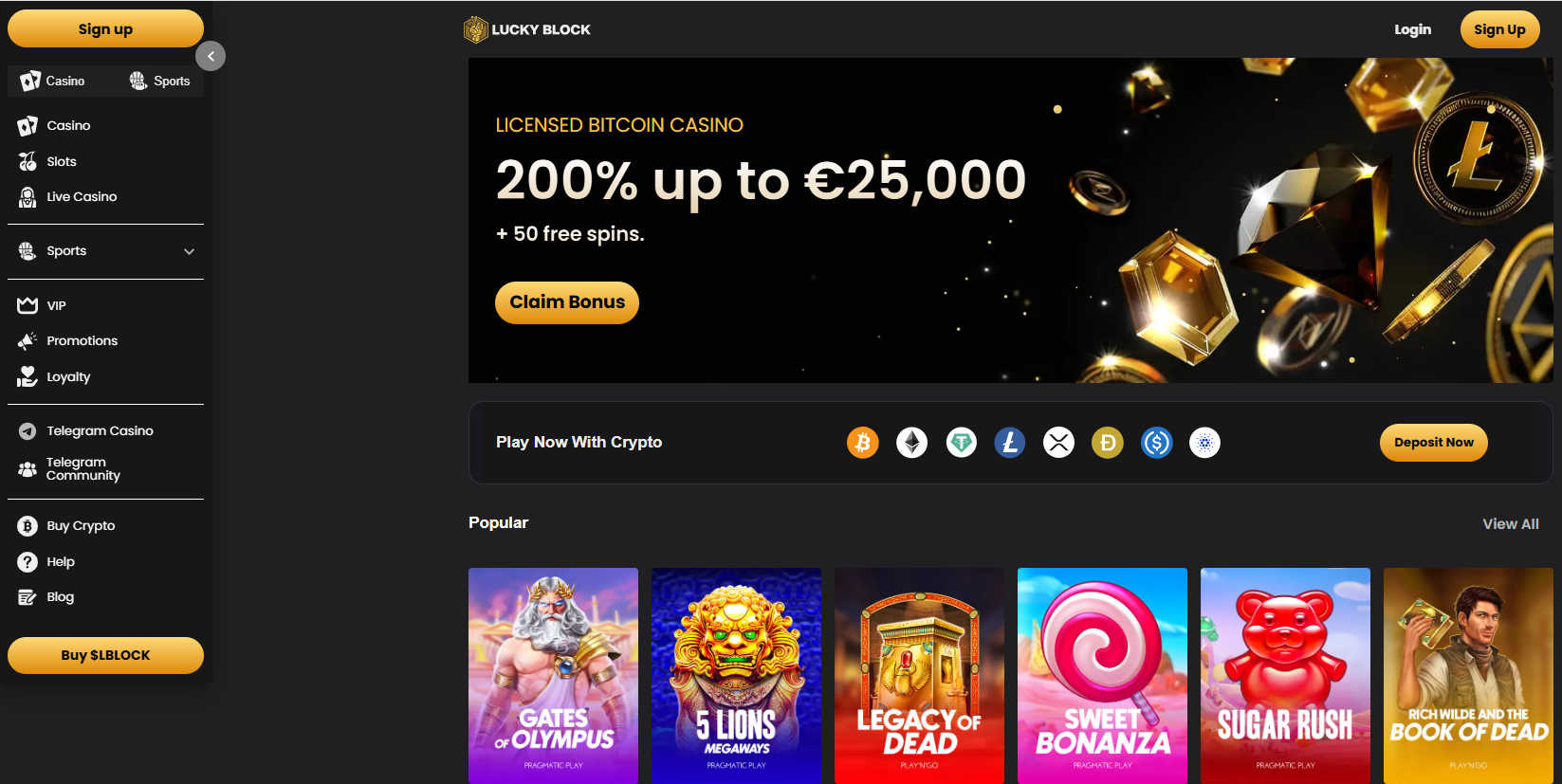
Task: Click the Claim Bonus button
Action: [567, 302]
